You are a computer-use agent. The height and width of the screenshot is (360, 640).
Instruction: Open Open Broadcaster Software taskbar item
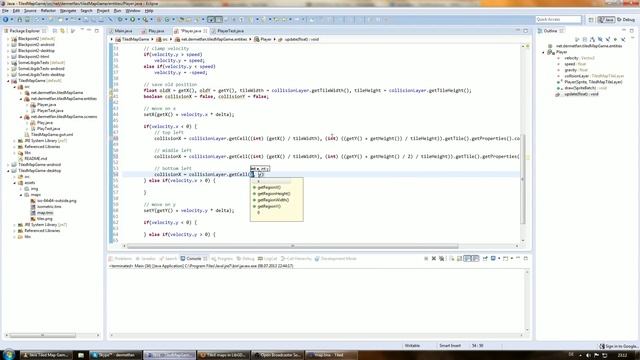[x=278, y=355]
